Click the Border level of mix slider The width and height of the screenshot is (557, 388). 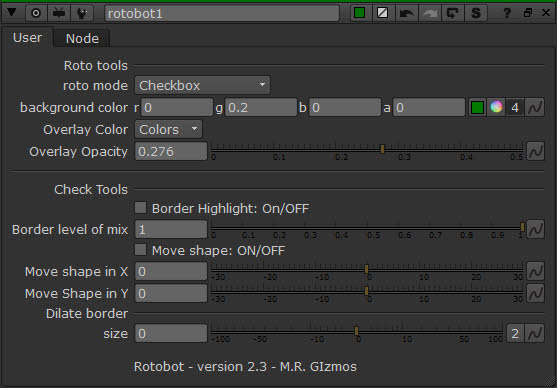[368, 229]
